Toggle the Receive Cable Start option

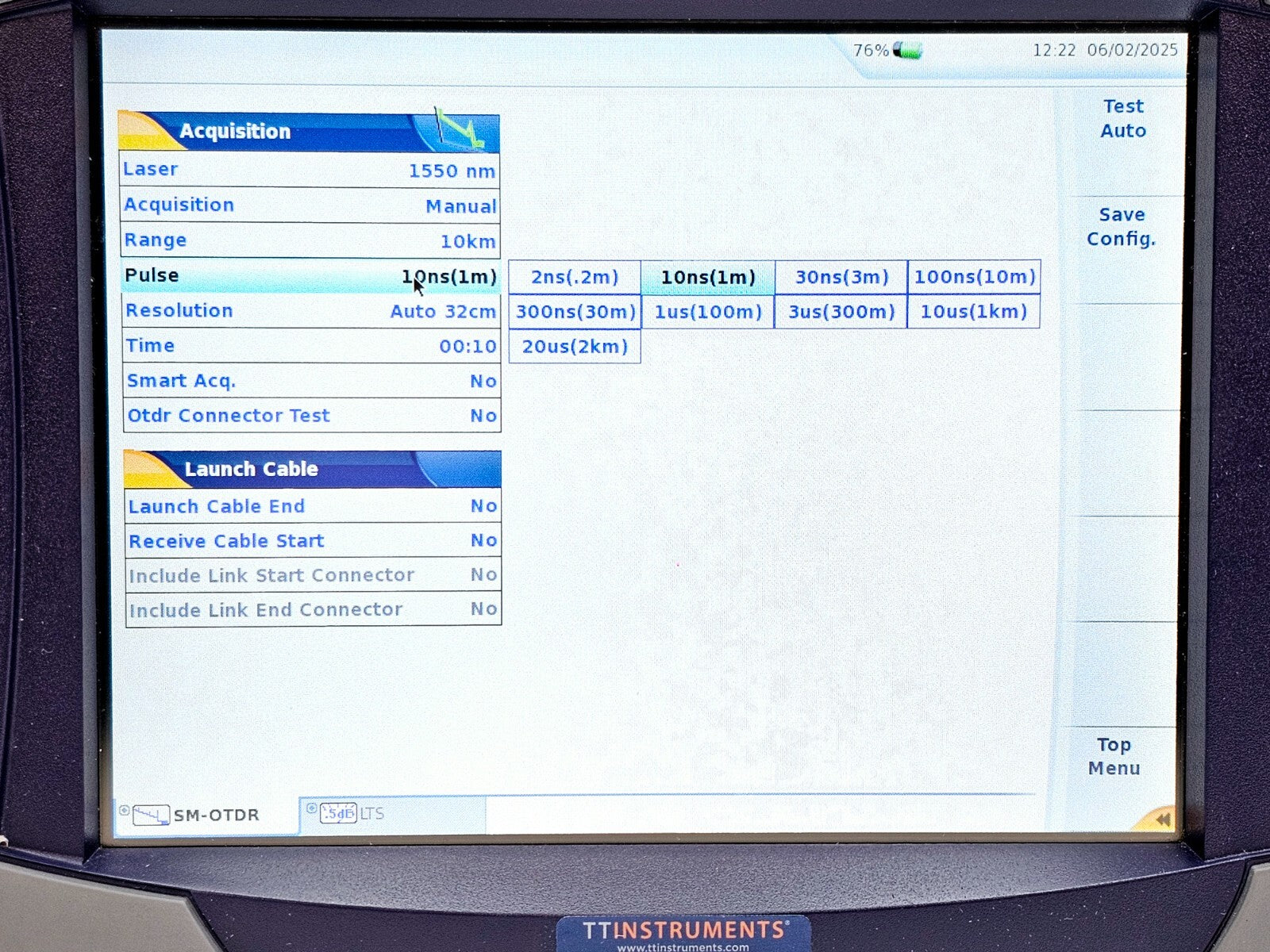[313, 541]
